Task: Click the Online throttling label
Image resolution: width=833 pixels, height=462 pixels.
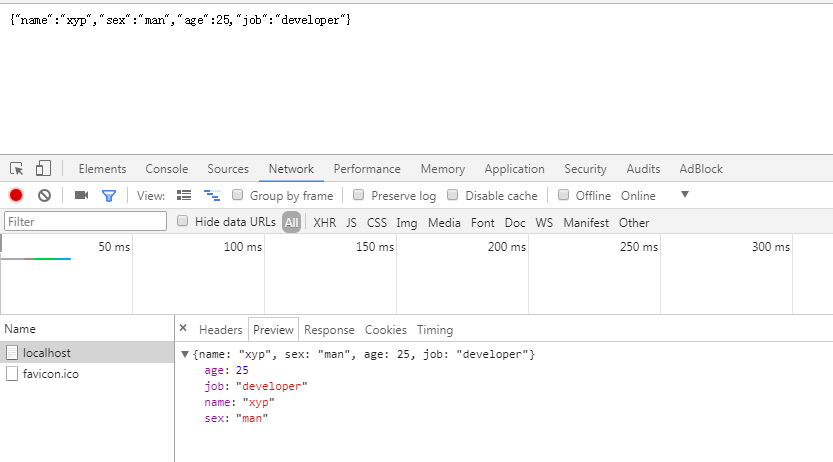Action: [x=638, y=195]
